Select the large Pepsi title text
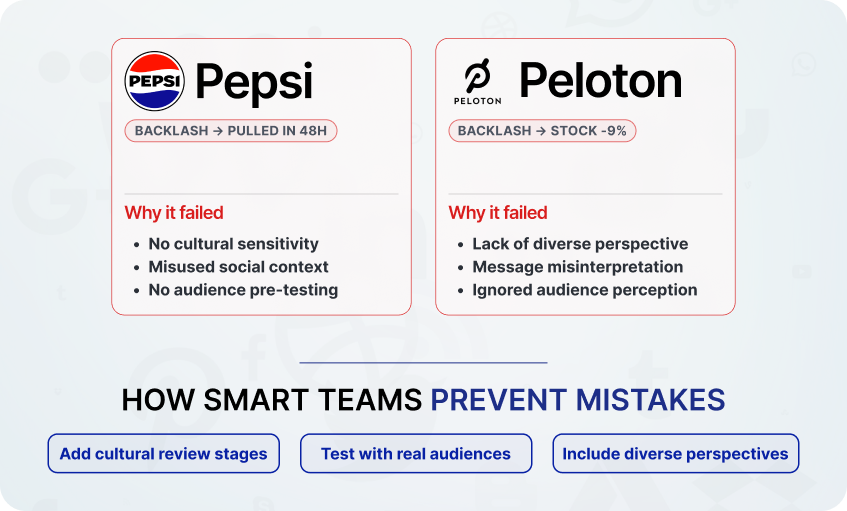847x511 pixels. (x=254, y=81)
